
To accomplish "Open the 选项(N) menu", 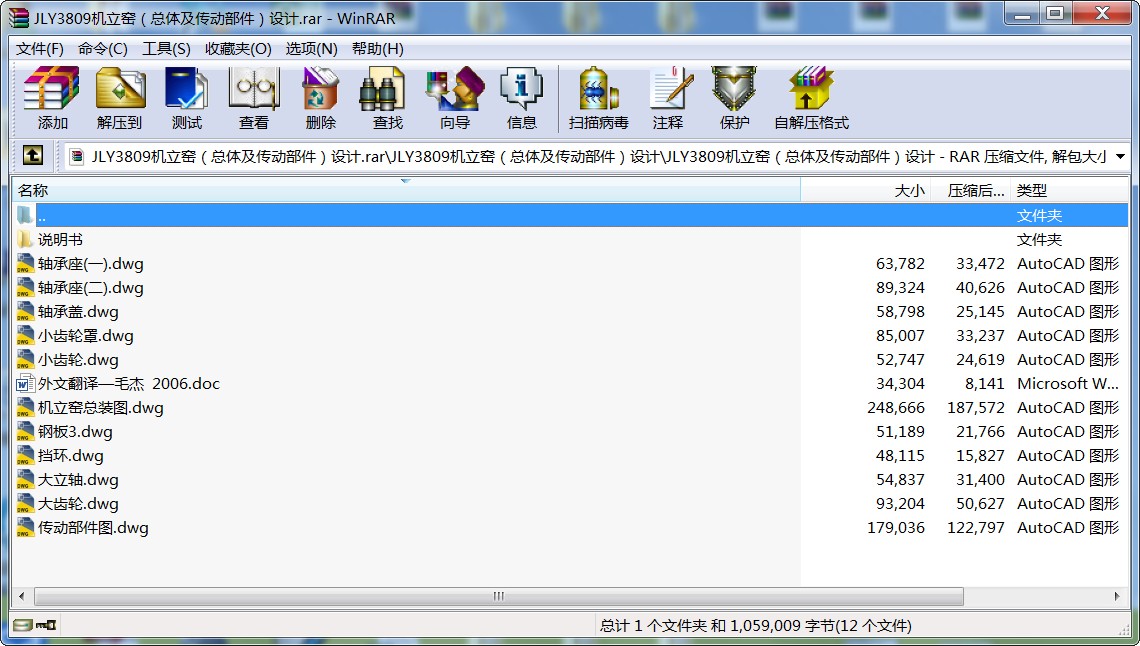I will tap(311, 49).
